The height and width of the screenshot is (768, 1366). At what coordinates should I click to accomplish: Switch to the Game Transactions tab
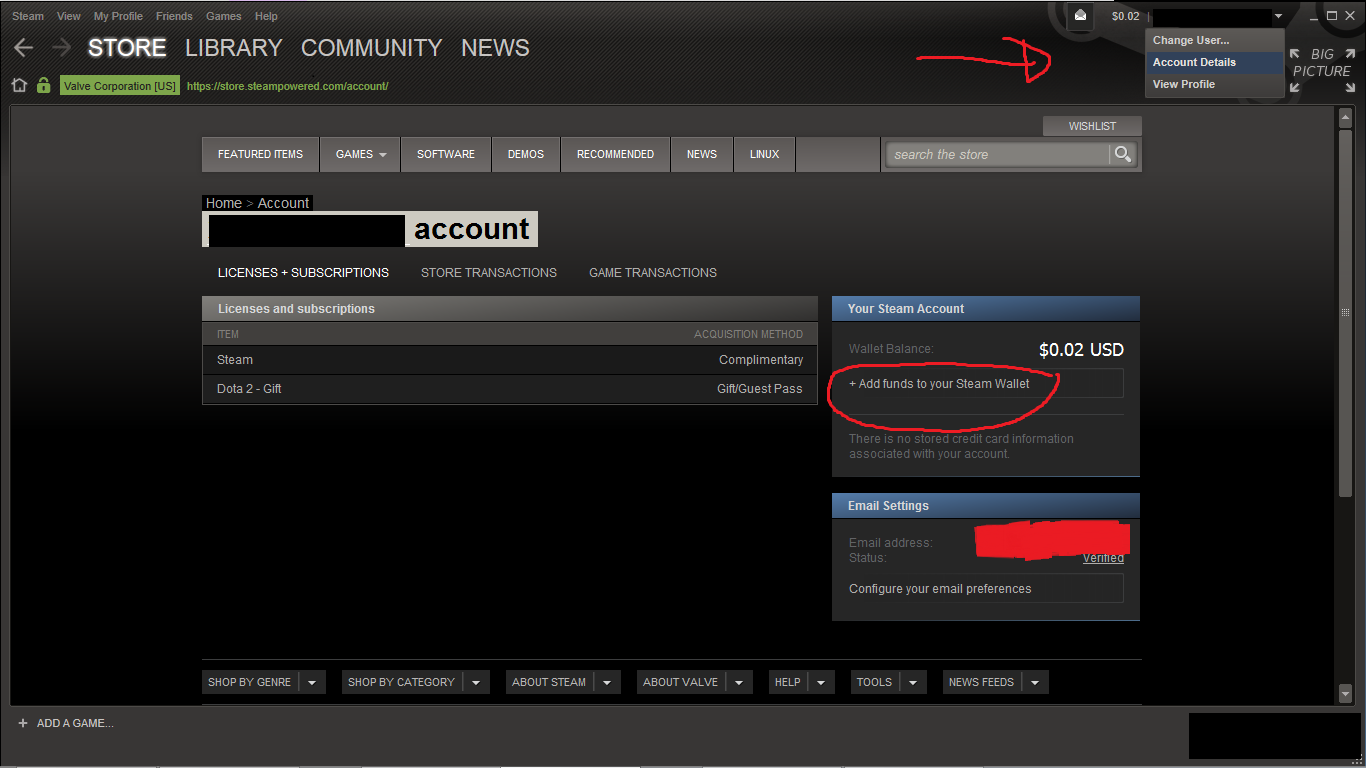(653, 272)
